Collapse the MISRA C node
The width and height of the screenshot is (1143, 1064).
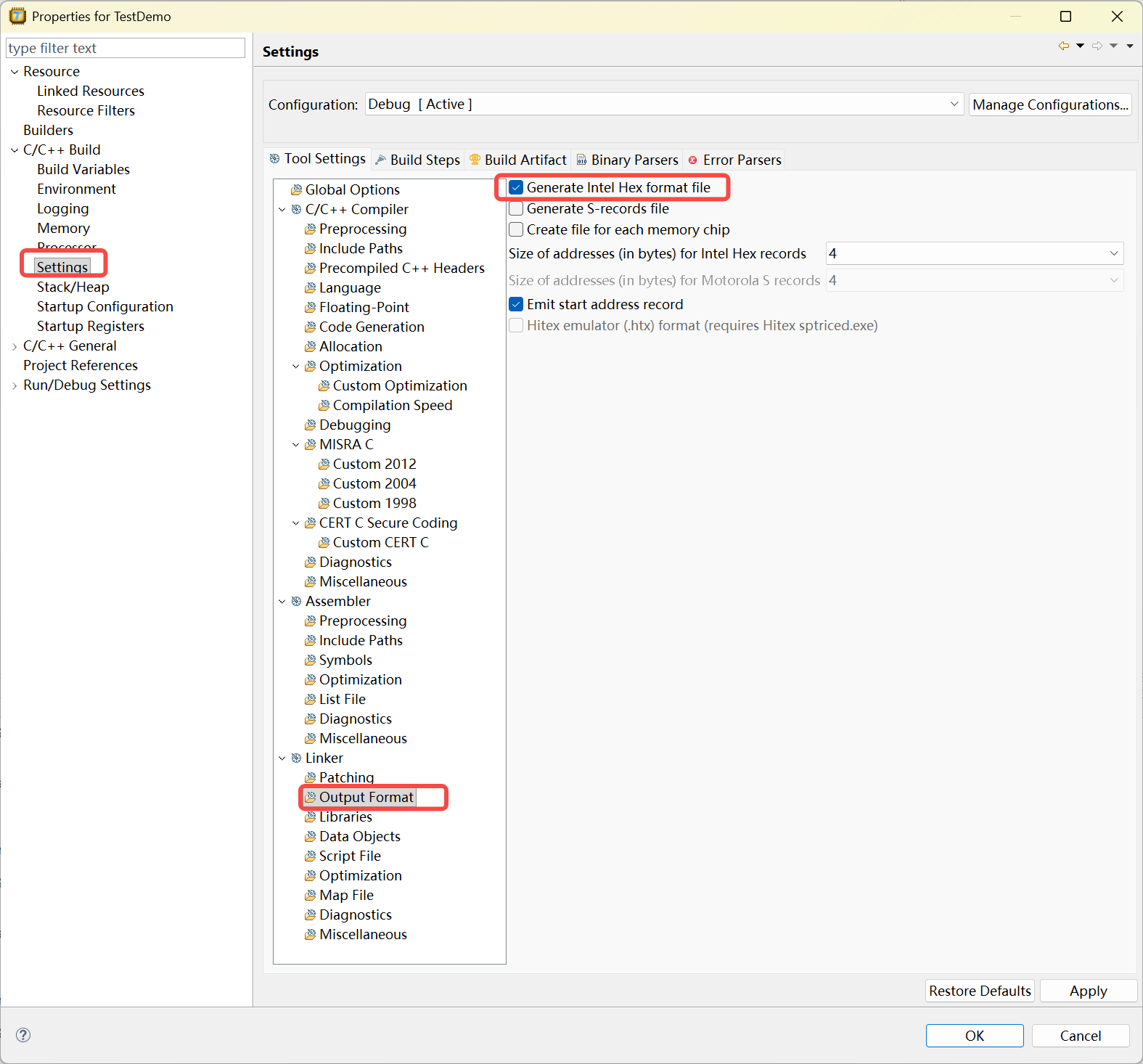click(296, 445)
